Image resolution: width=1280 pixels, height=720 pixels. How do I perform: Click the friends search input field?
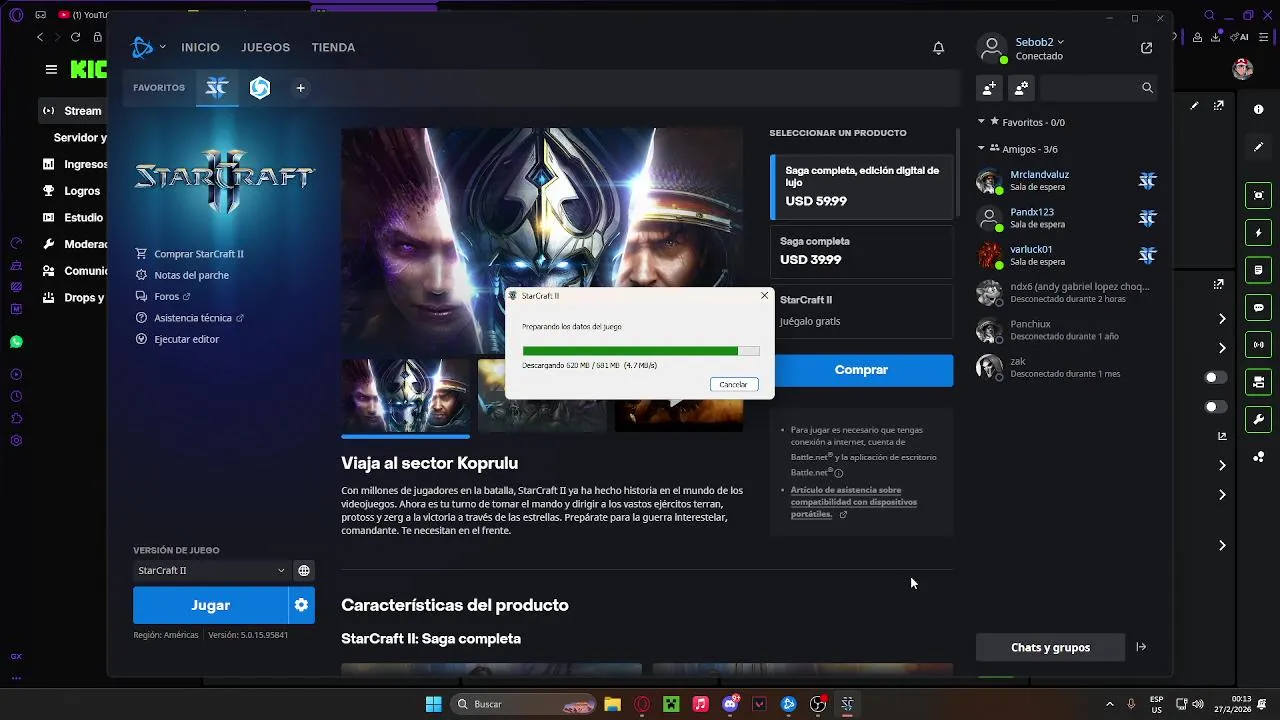[1089, 88]
